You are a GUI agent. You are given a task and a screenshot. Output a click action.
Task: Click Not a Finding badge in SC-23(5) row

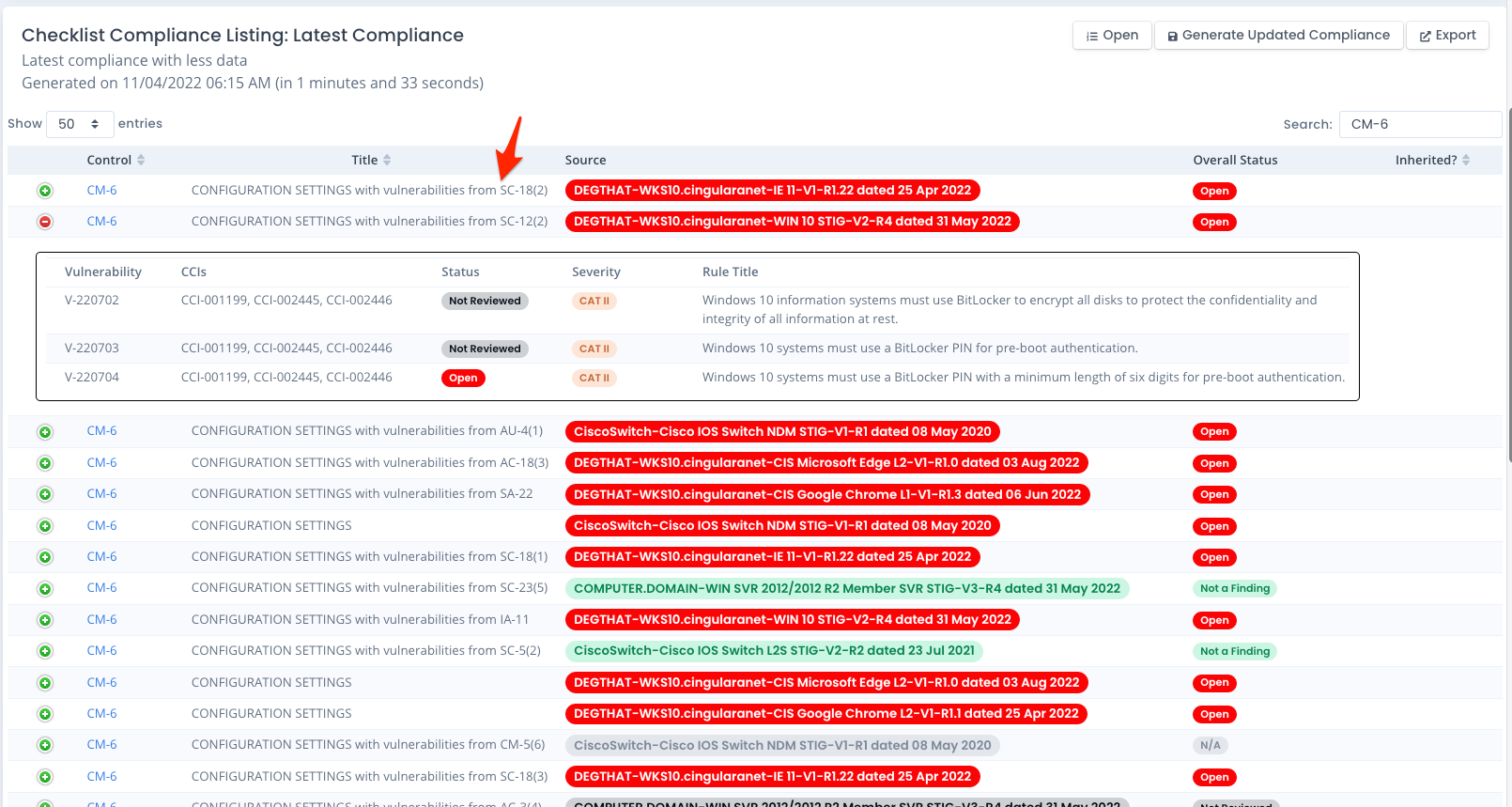click(x=1235, y=589)
